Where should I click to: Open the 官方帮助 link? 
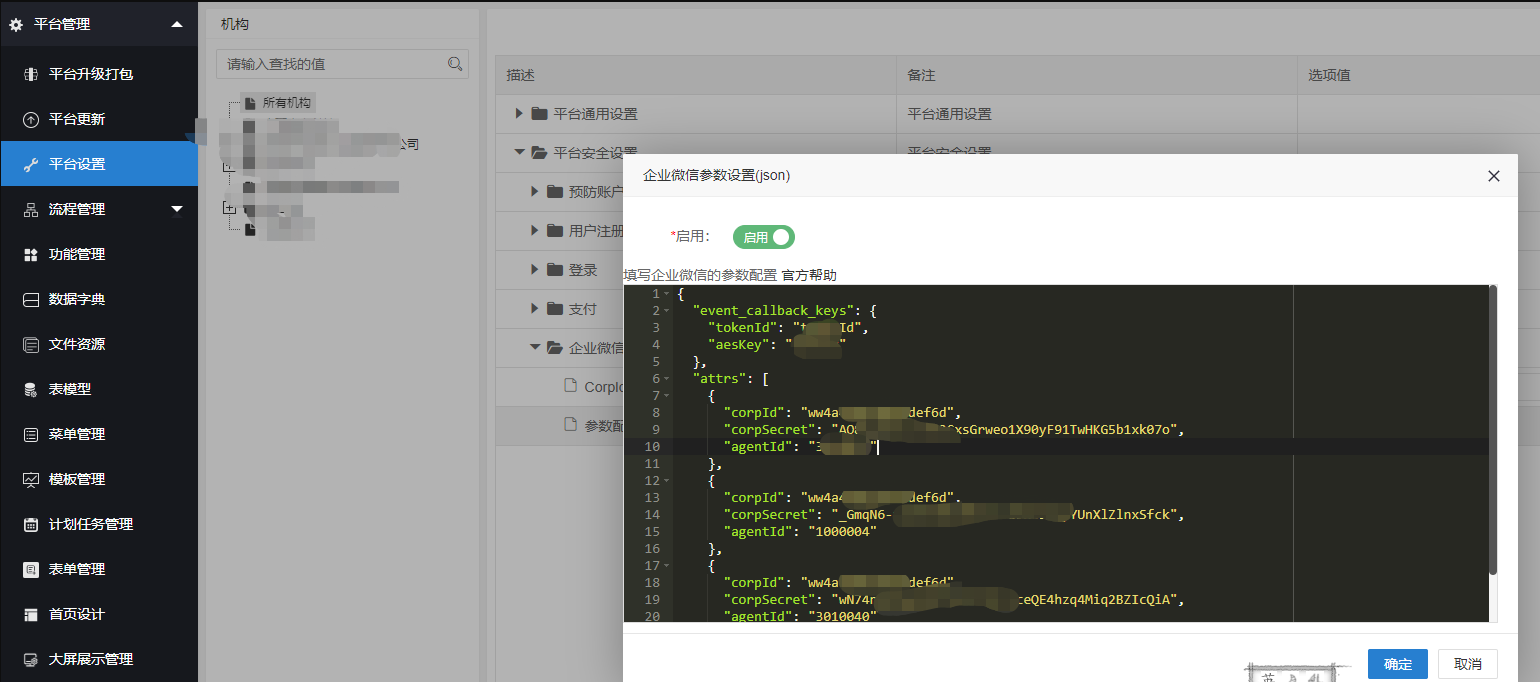click(x=808, y=275)
